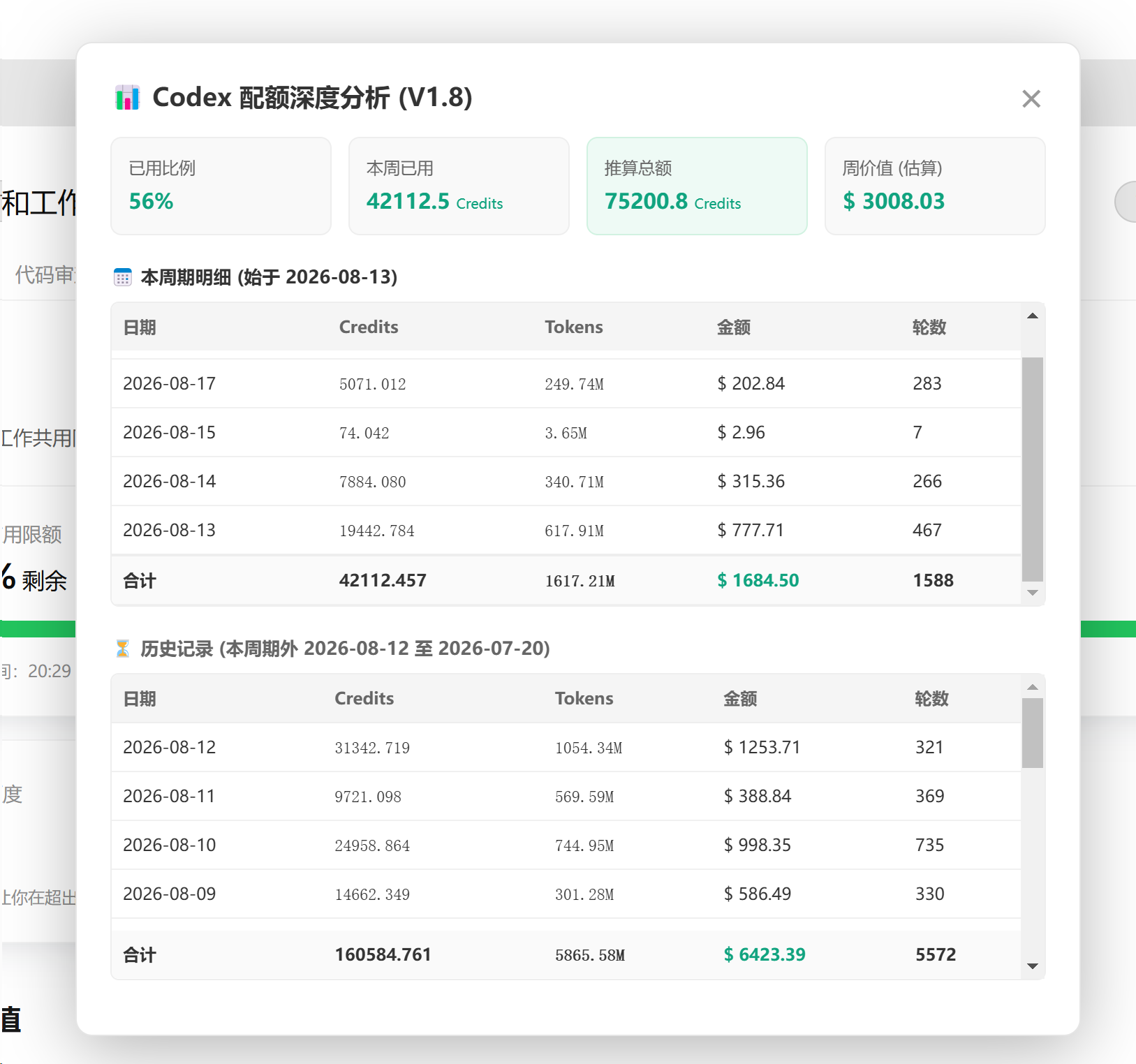Click the 14662.349 credits value

pos(372,894)
